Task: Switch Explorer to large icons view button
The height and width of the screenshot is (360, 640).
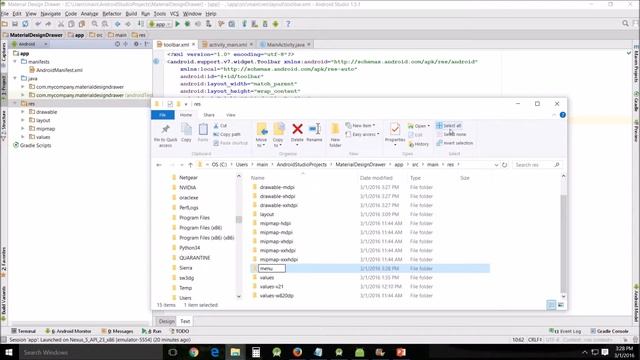Action: (x=561, y=305)
